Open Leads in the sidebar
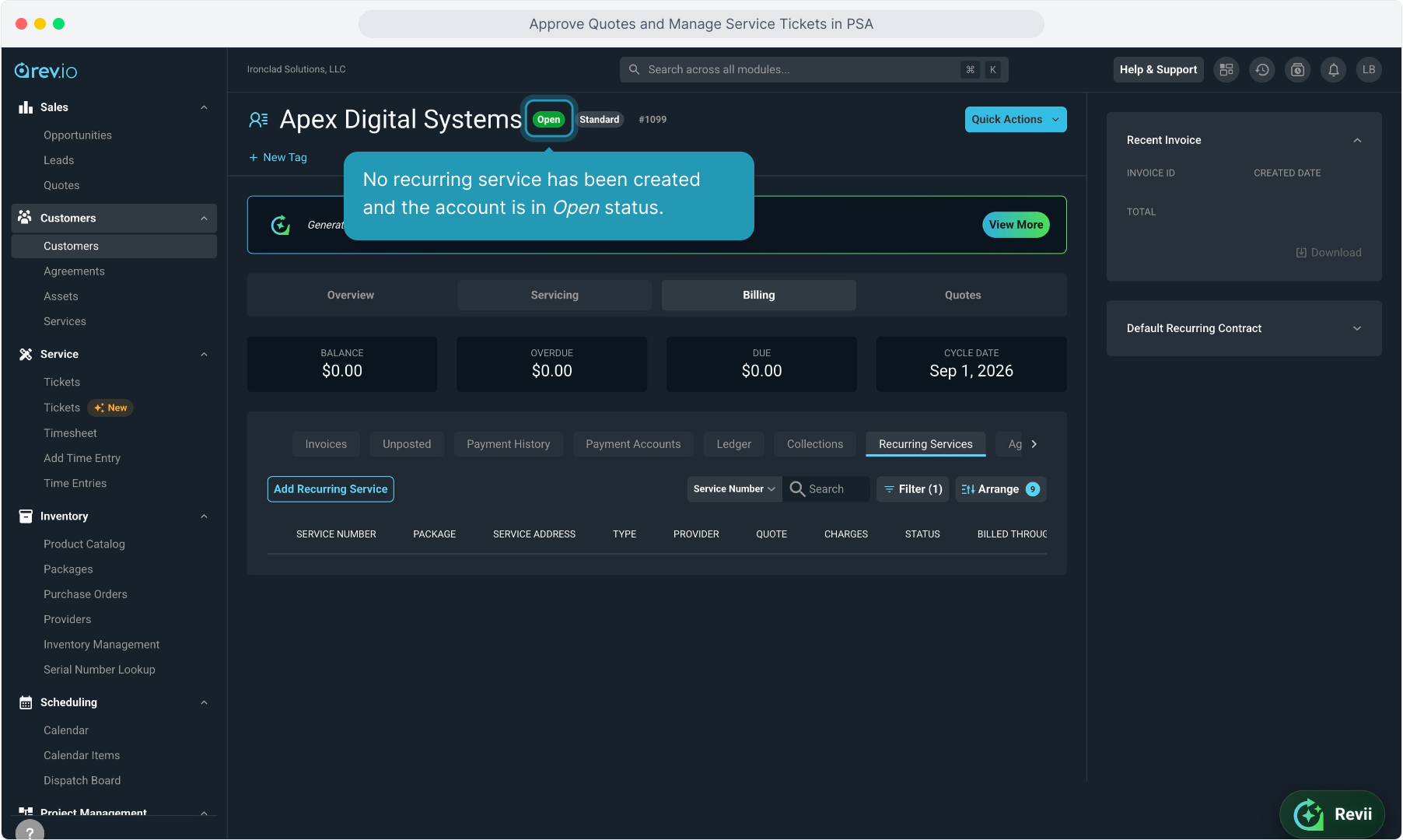 coord(59,160)
